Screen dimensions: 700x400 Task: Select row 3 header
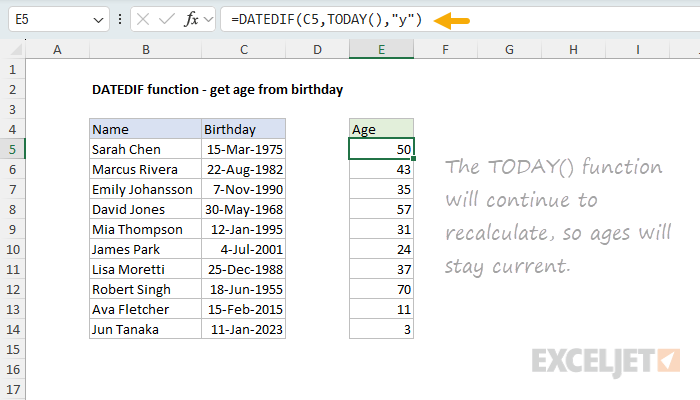[x=12, y=109]
